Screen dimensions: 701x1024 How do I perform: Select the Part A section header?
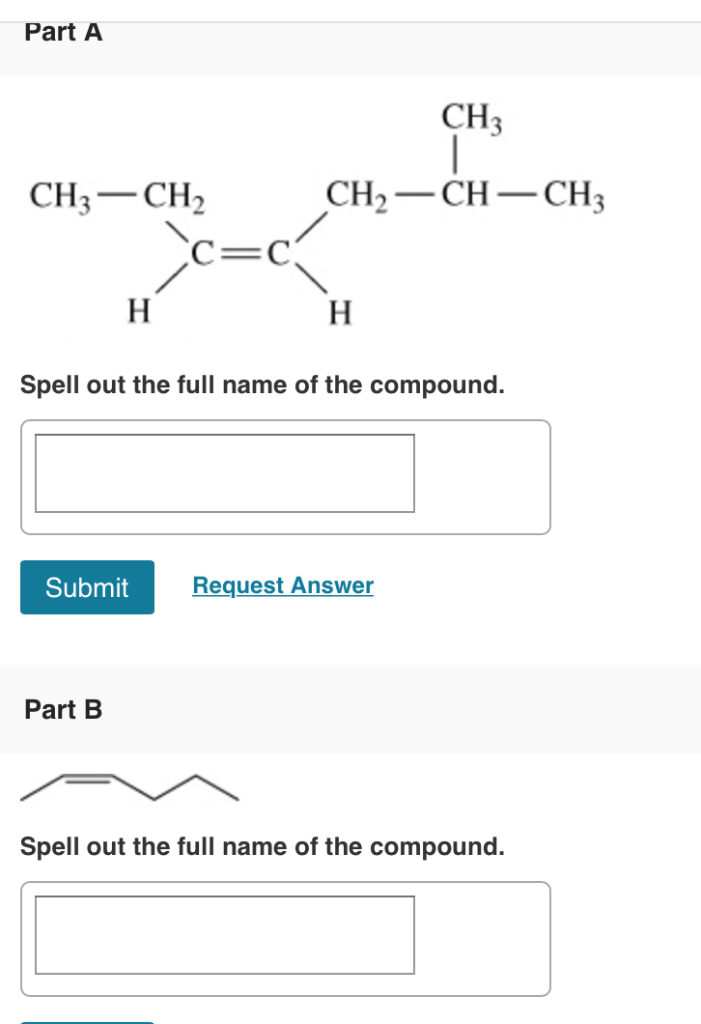point(63,32)
